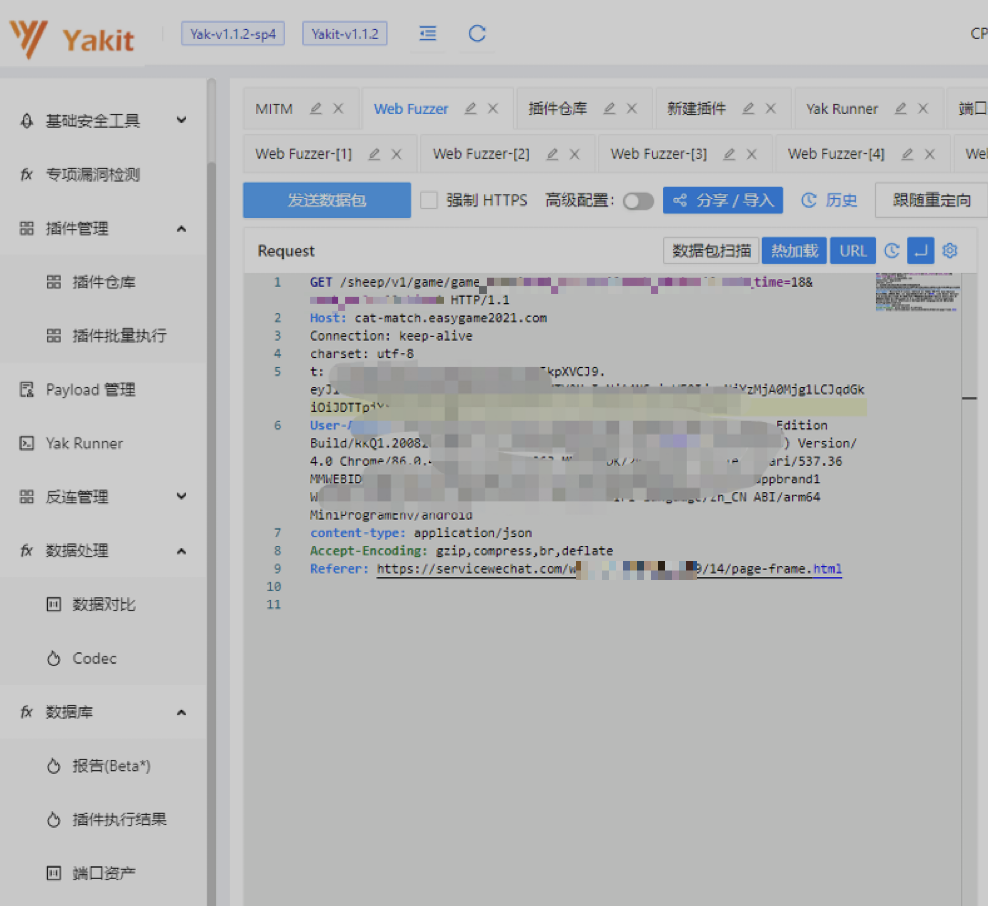Switch to the 新建插件 tab
The height and width of the screenshot is (906, 988).
click(696, 108)
